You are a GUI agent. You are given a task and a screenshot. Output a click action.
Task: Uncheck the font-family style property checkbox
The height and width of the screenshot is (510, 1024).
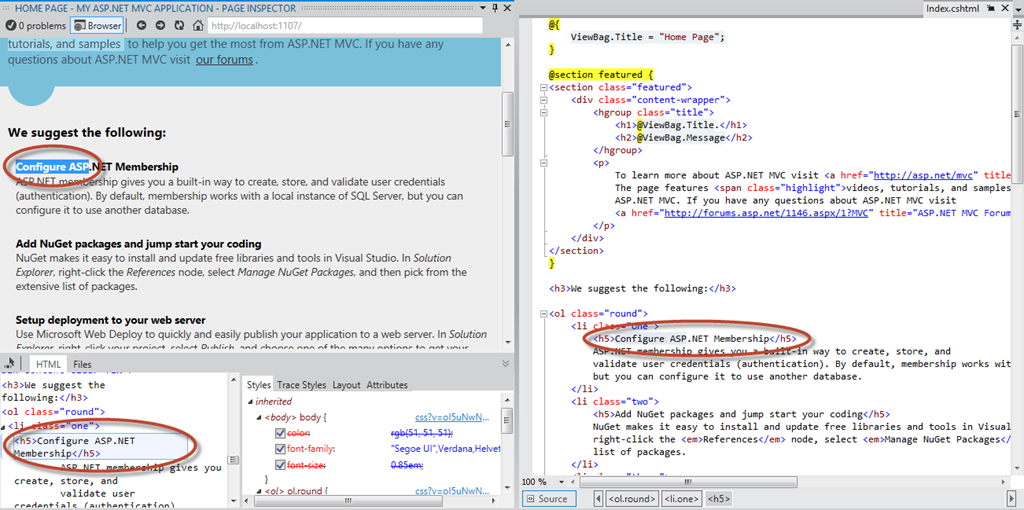click(281, 450)
